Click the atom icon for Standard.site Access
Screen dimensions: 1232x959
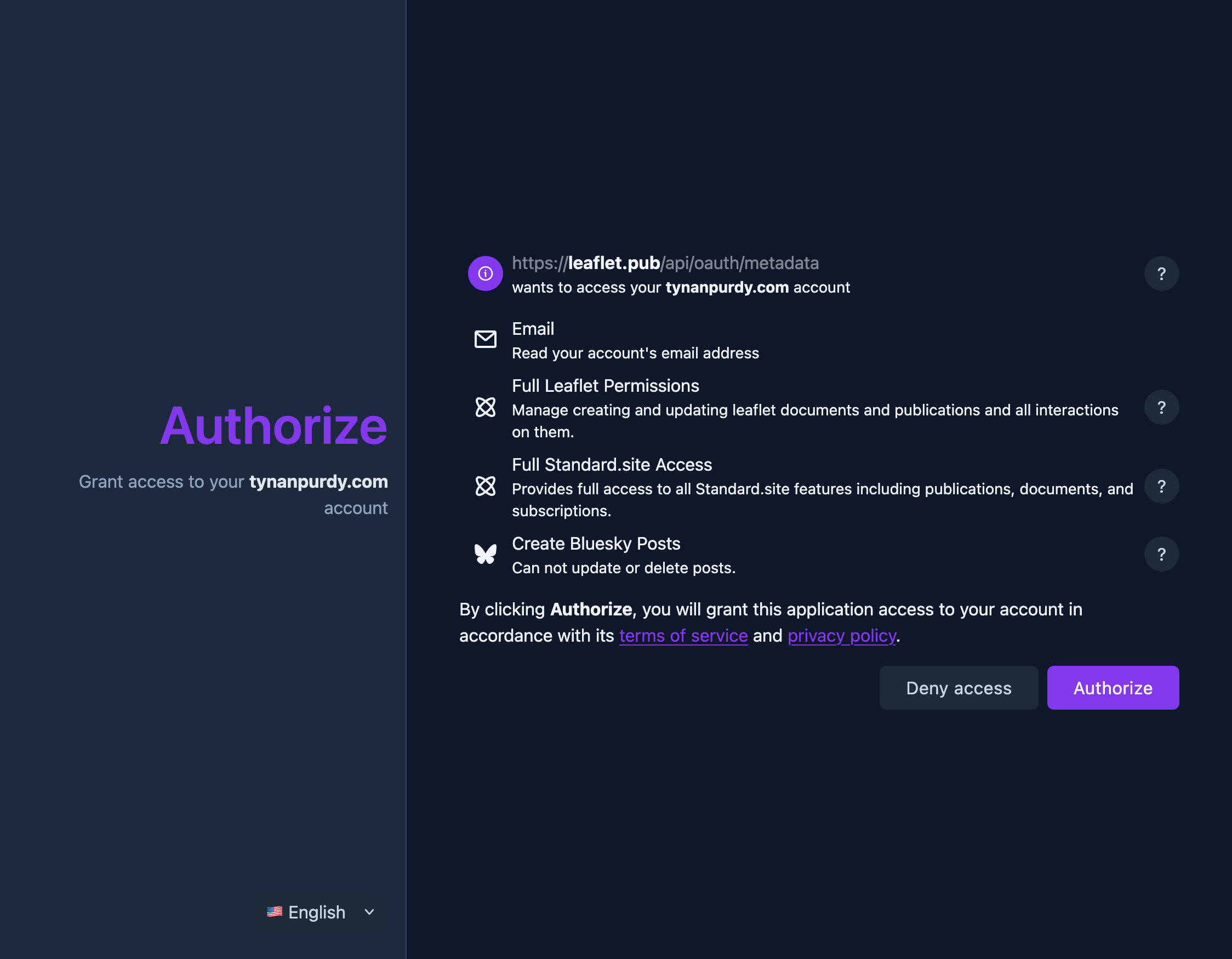pos(485,486)
